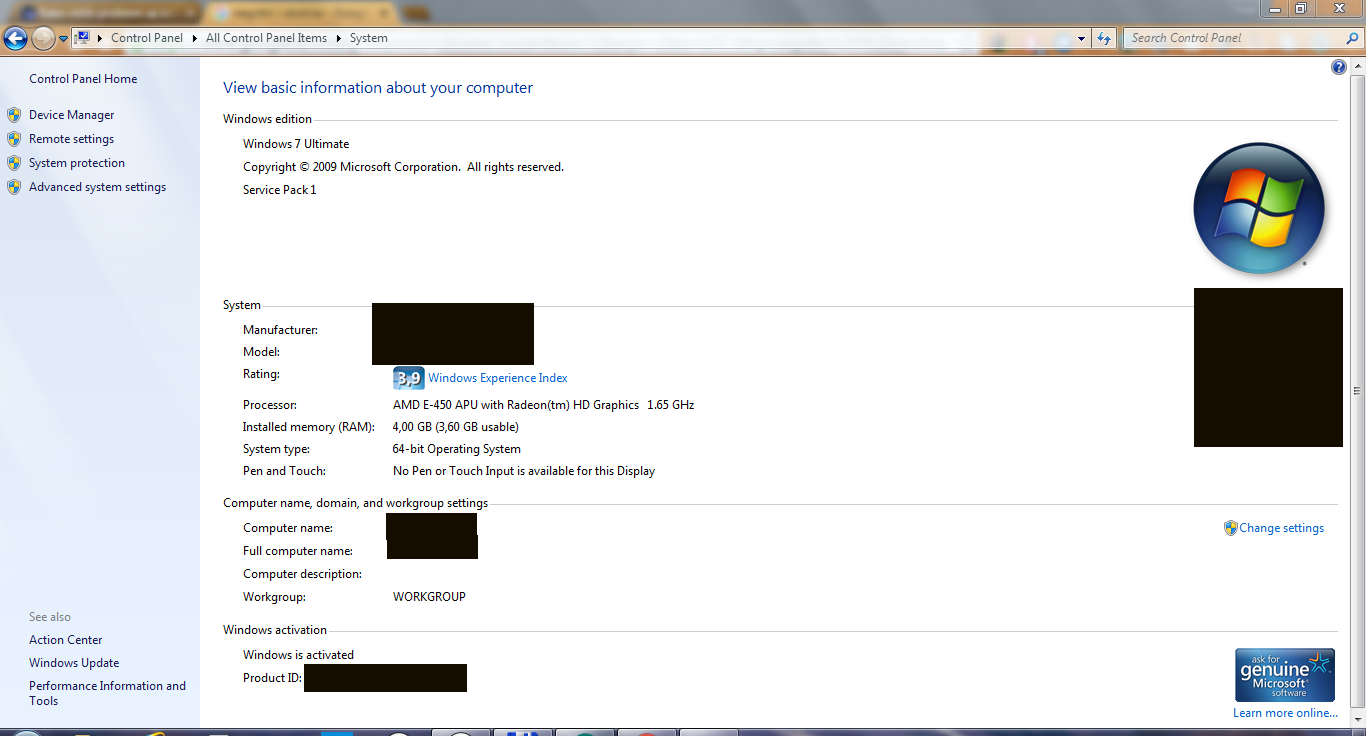Viewport: 1366px width, 736px height.
Task: Click the text "Windows 7 Ultimate"
Action: click(x=296, y=144)
